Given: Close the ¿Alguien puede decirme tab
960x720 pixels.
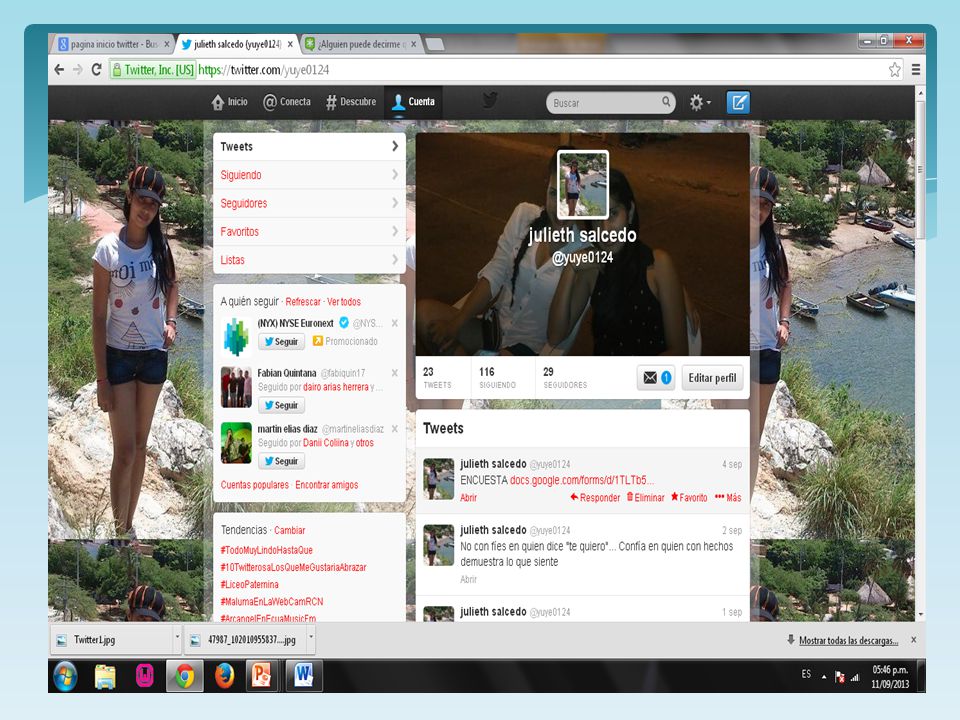Looking at the screenshot, I should pos(414,44).
